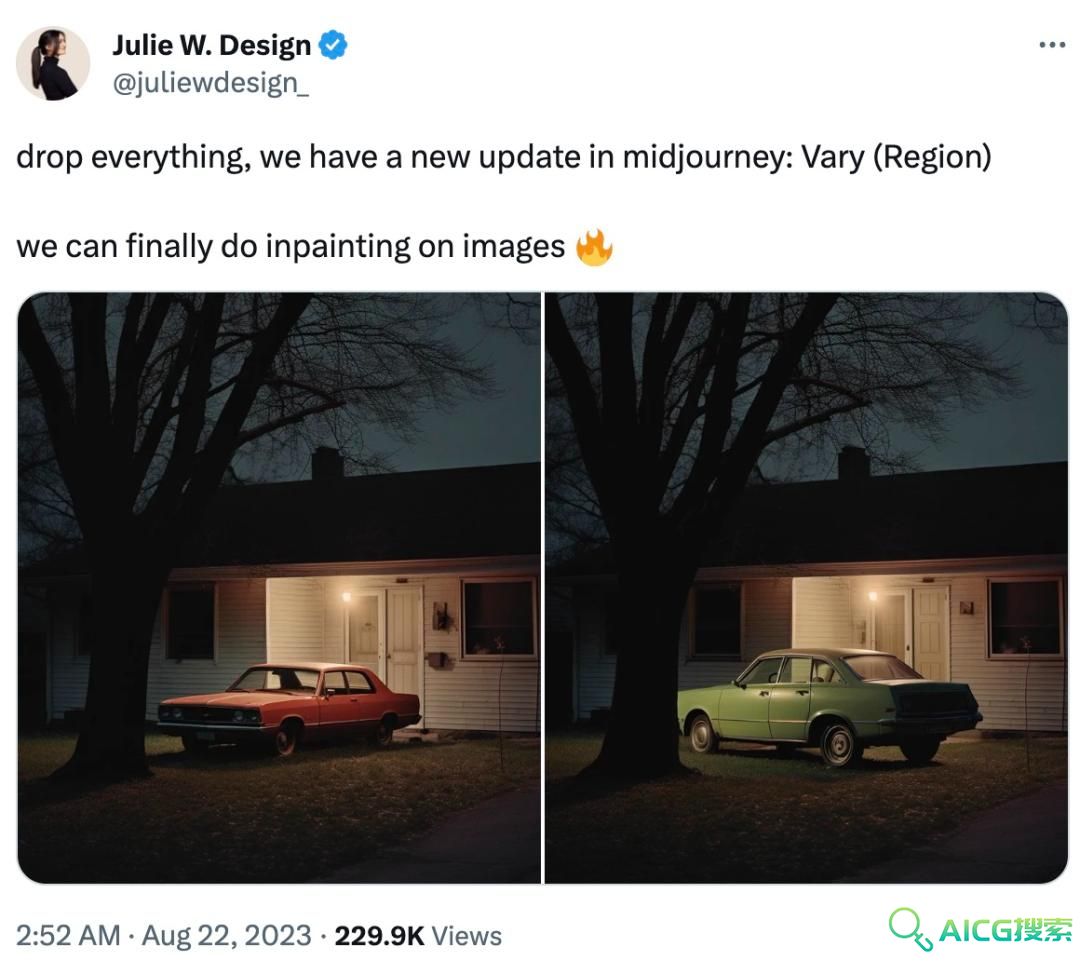
Task: Click the blue verified badge
Action: tap(333, 45)
